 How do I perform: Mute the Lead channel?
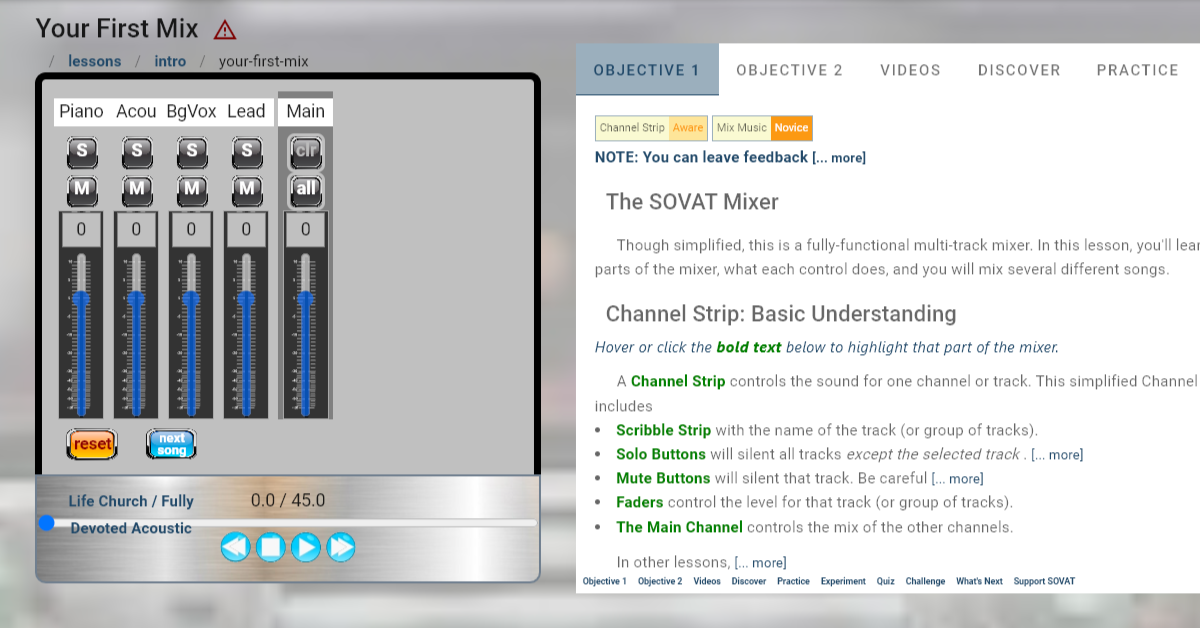coord(246,190)
